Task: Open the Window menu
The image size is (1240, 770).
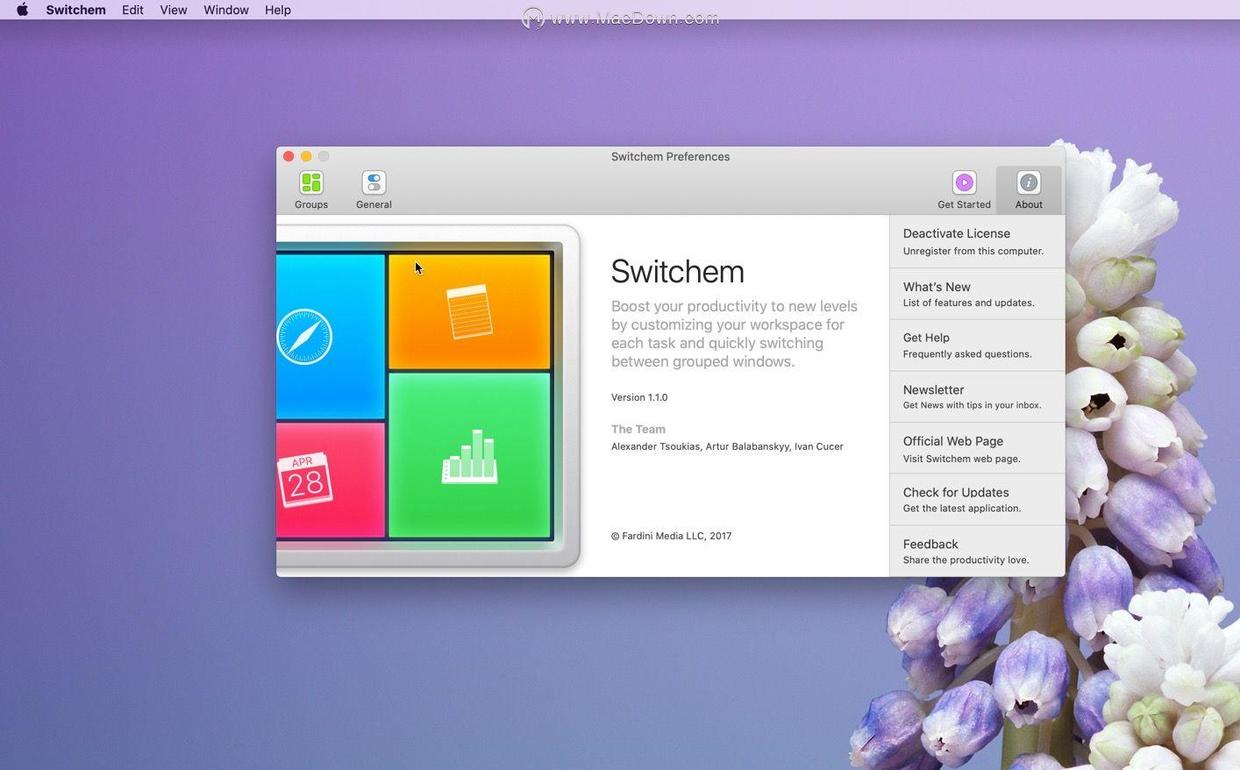Action: (226, 10)
